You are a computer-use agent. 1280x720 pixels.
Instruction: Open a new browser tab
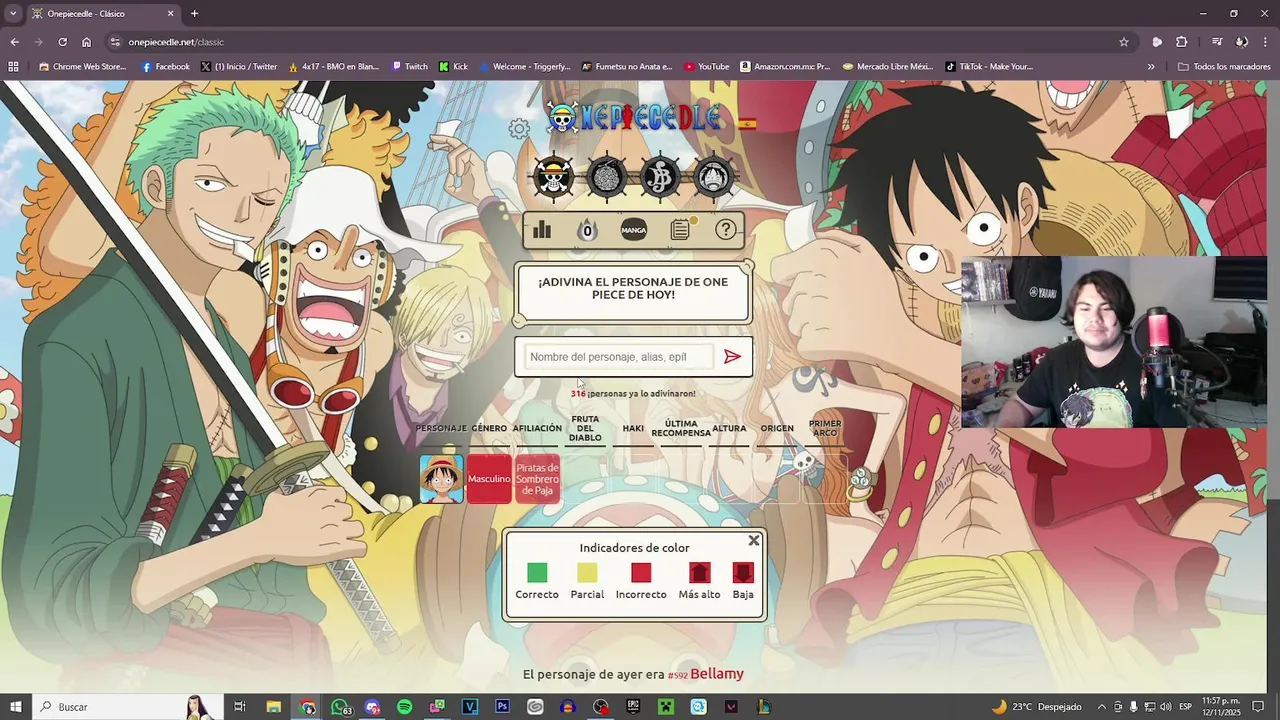pyautogui.click(x=194, y=14)
